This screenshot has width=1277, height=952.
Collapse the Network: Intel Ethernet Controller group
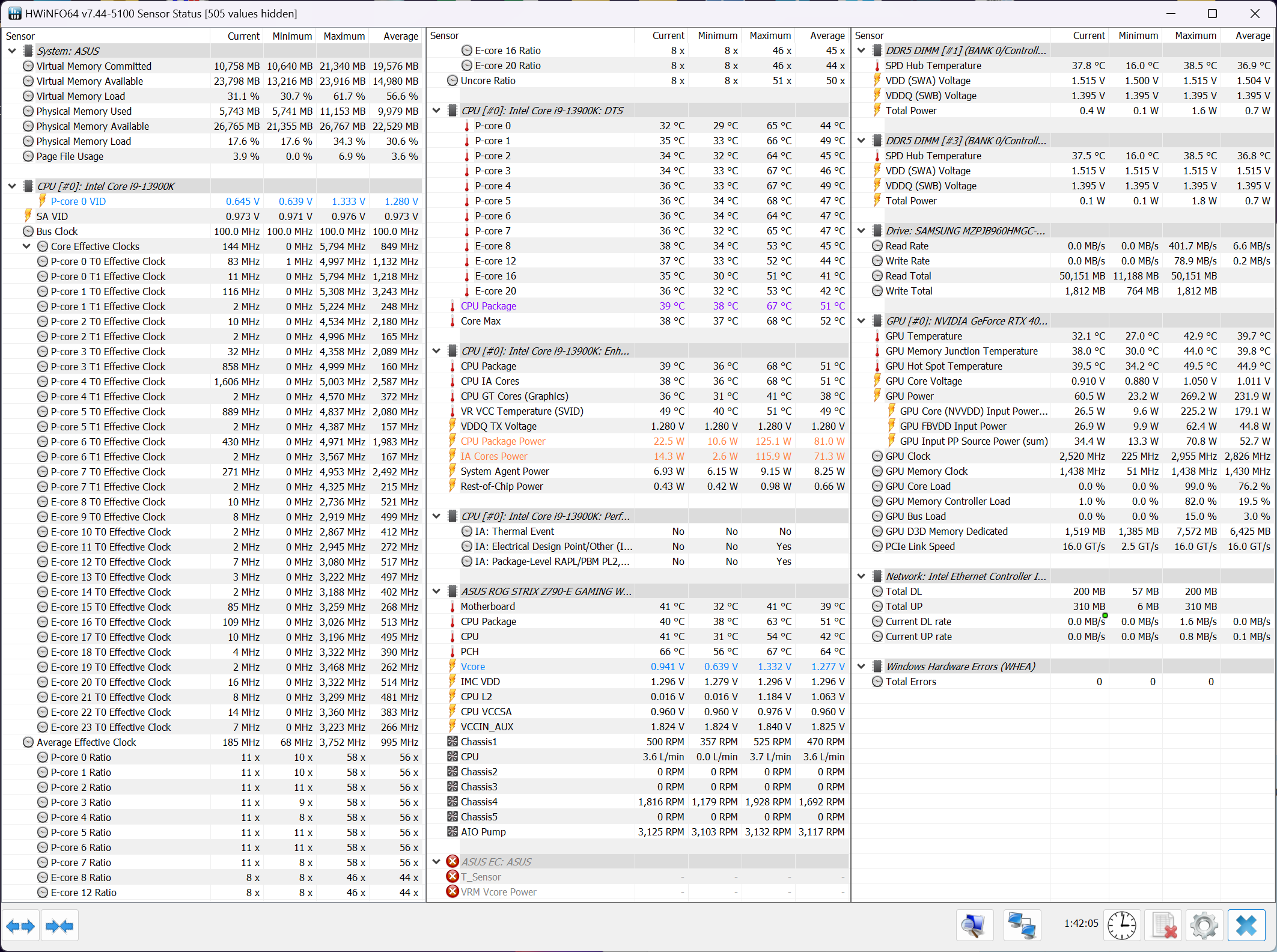861,576
